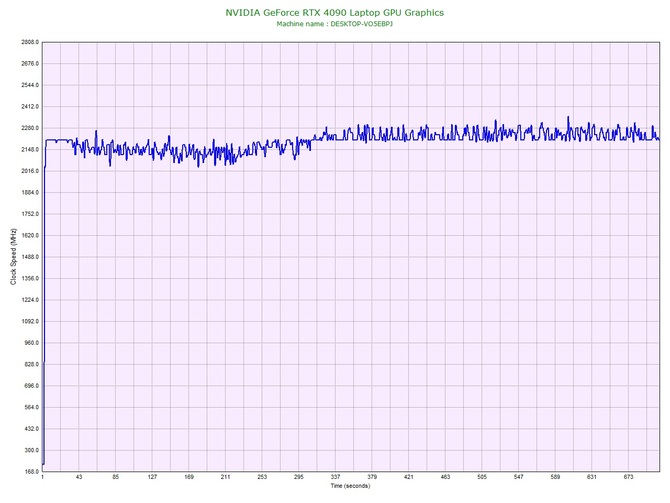Click the 211 time axis tick label
The width and height of the screenshot is (670, 503).
click(226, 477)
